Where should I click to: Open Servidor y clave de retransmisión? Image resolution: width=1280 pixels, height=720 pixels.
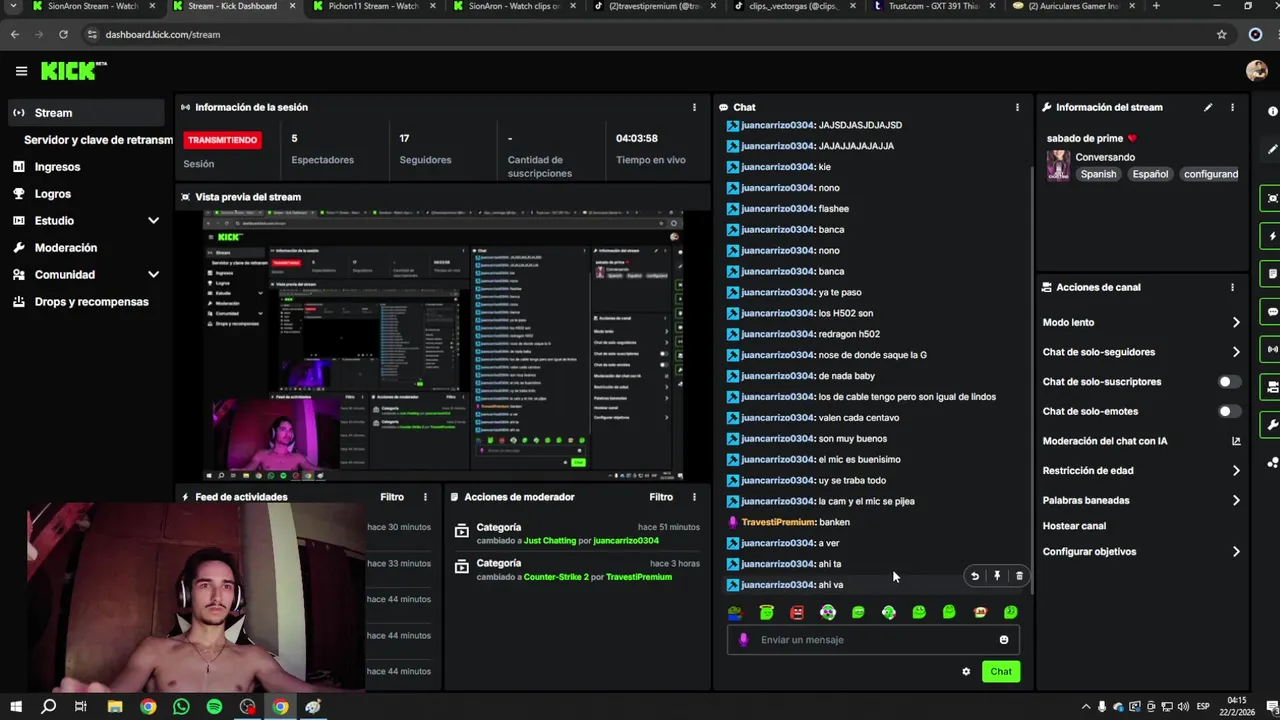point(97,140)
